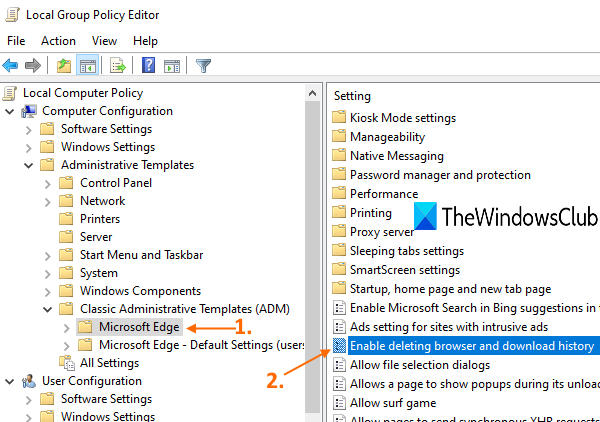Screen dimensions: 600x422
Task: Select SmartScreen settings folder
Action: (x=405, y=270)
